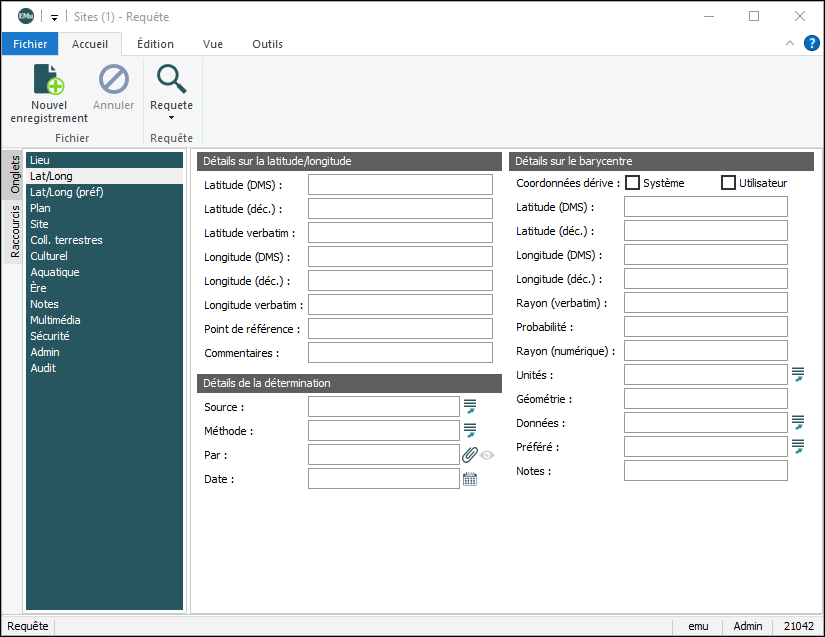This screenshot has height=637, width=825.
Task: Collapse the ribbon with the chevron arrow
Action: coord(790,43)
